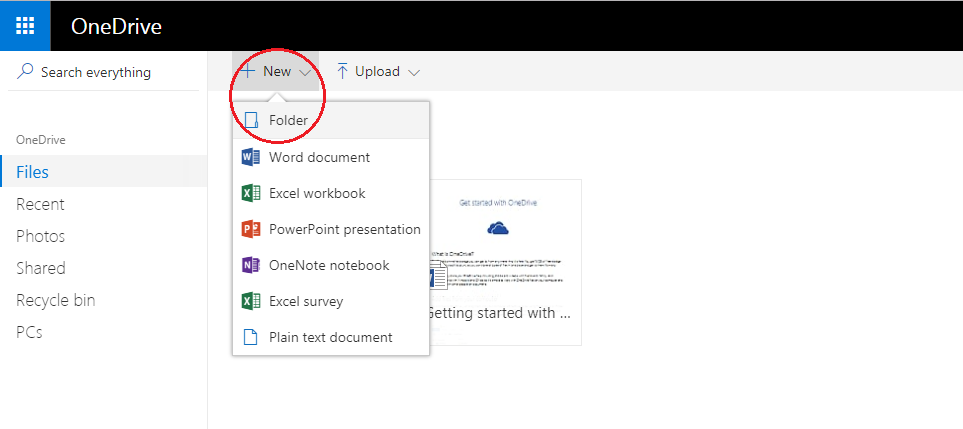Click the Word icon in menu
The width and height of the screenshot is (963, 429).
pos(251,157)
